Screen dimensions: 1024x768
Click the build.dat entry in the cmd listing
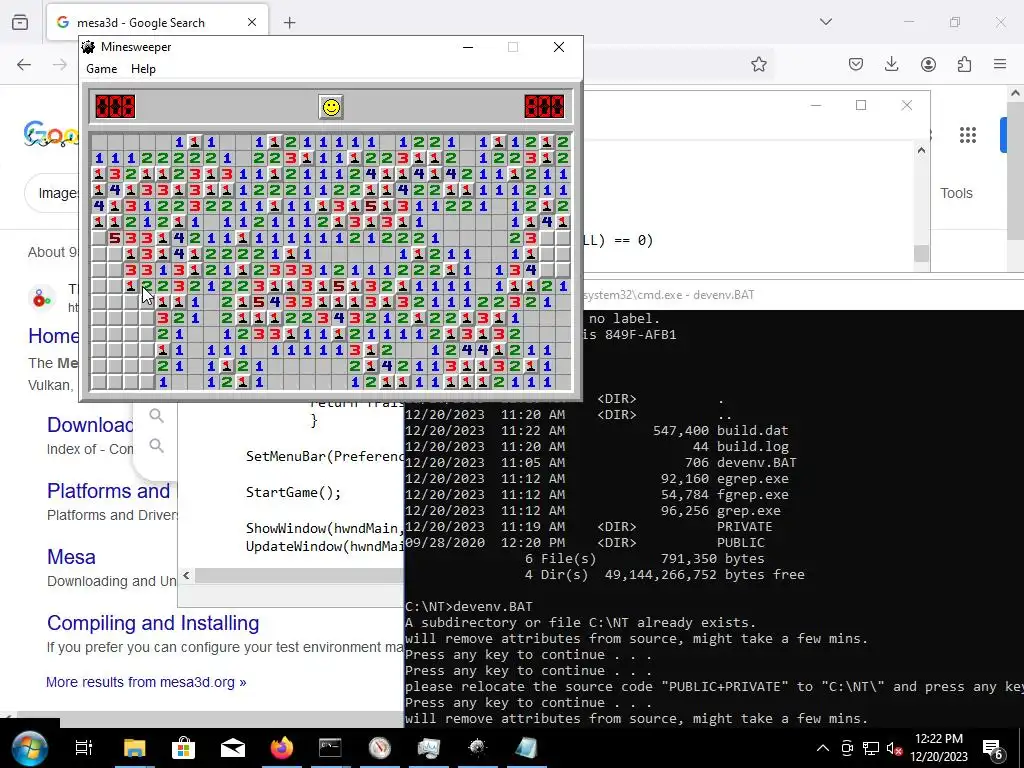point(752,430)
